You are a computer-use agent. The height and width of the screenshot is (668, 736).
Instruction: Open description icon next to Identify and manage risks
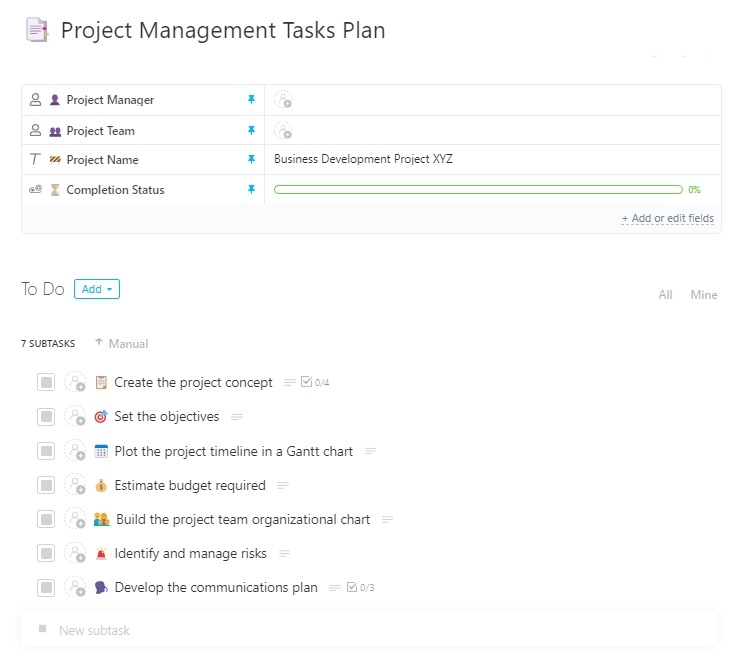point(285,554)
